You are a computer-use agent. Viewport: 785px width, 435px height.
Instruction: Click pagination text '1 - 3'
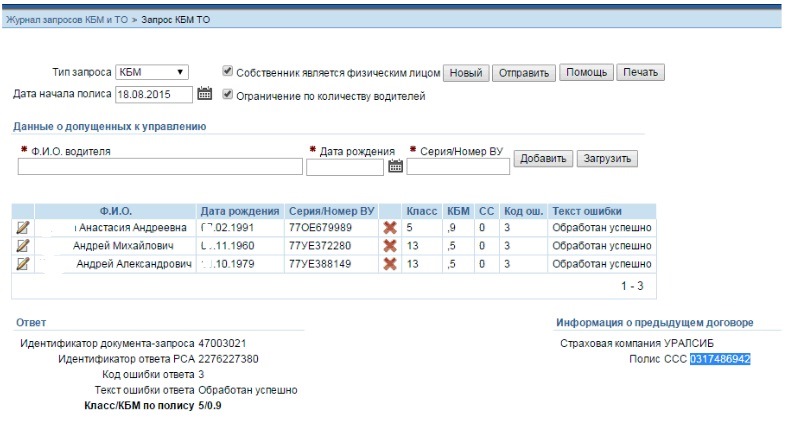(632, 286)
